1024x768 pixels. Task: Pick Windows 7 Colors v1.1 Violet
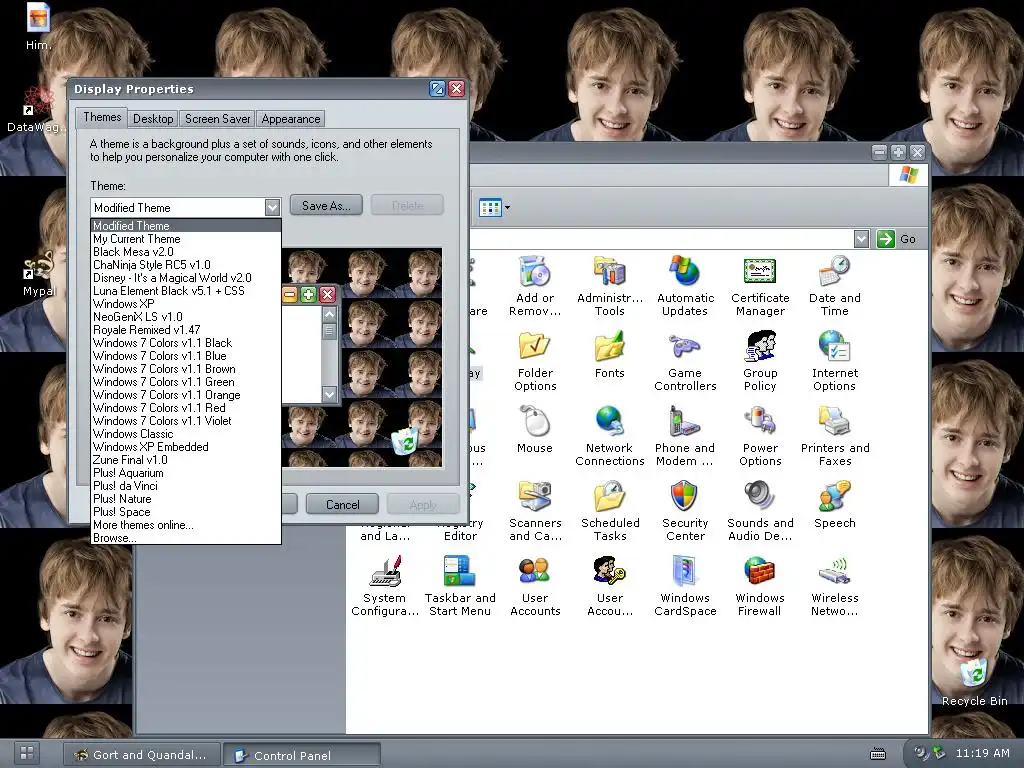coord(185,421)
